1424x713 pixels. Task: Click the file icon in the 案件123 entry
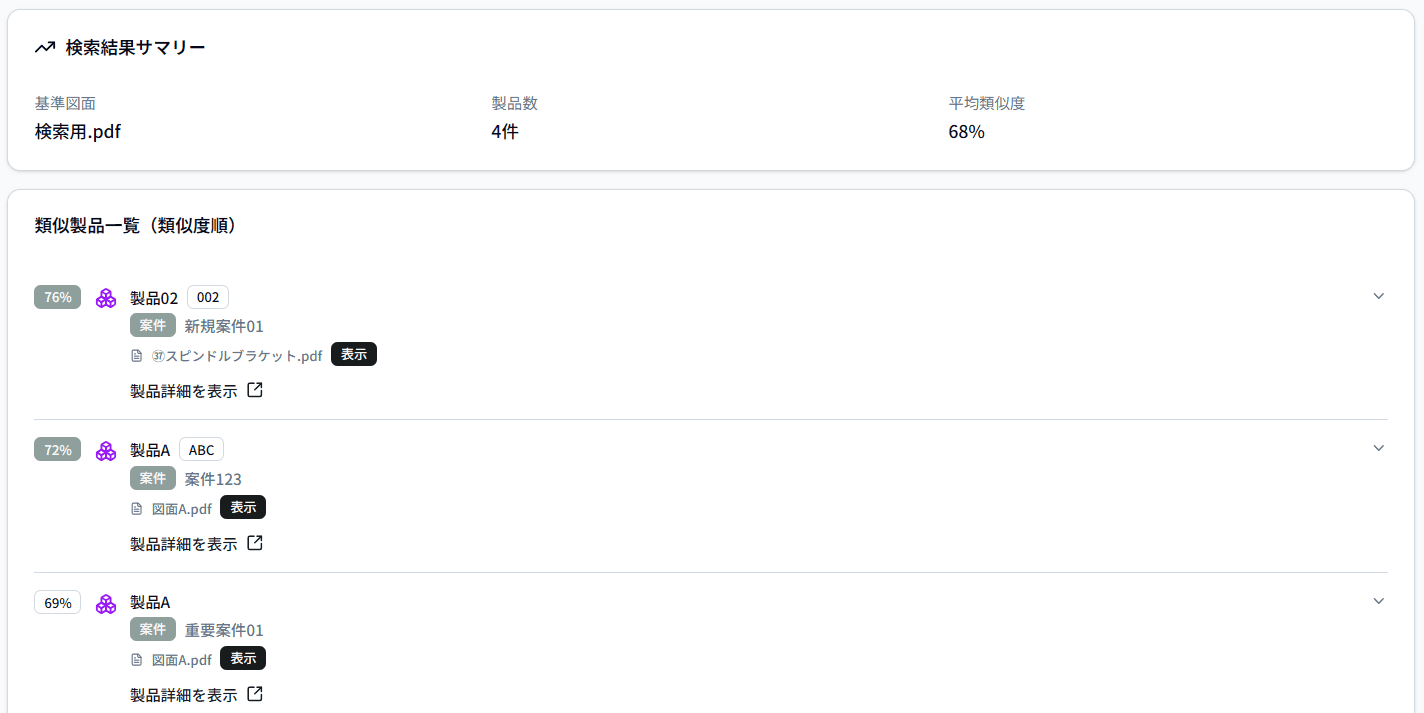137,509
